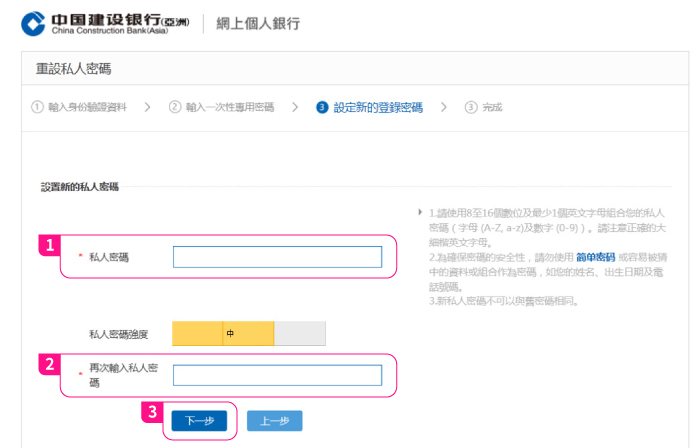Viewport: 700px width, 448px height.
Task: Click the chevron after 輸入身份驗證資料
Action: [147, 107]
